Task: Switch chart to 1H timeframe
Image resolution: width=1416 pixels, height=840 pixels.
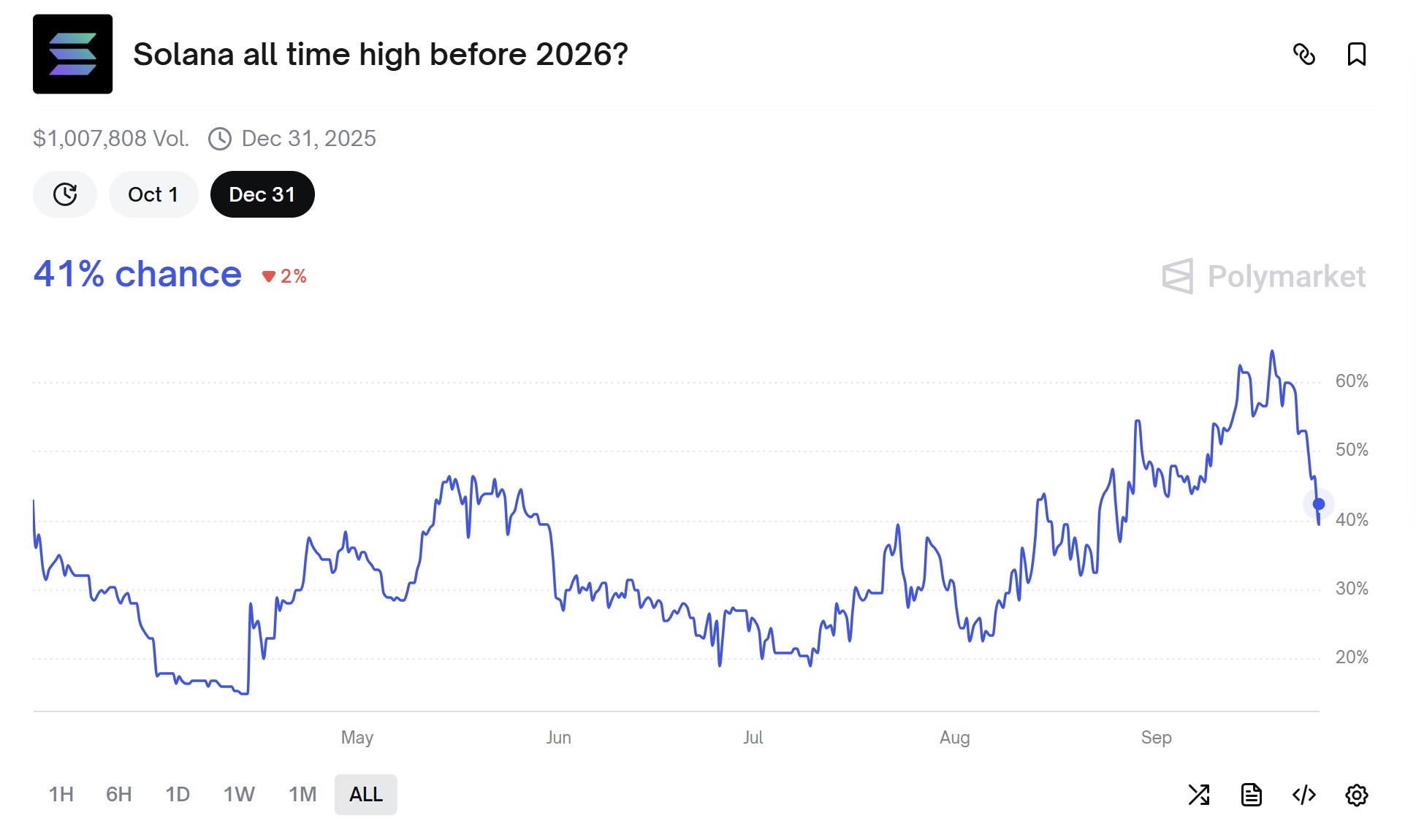Action: [x=62, y=795]
